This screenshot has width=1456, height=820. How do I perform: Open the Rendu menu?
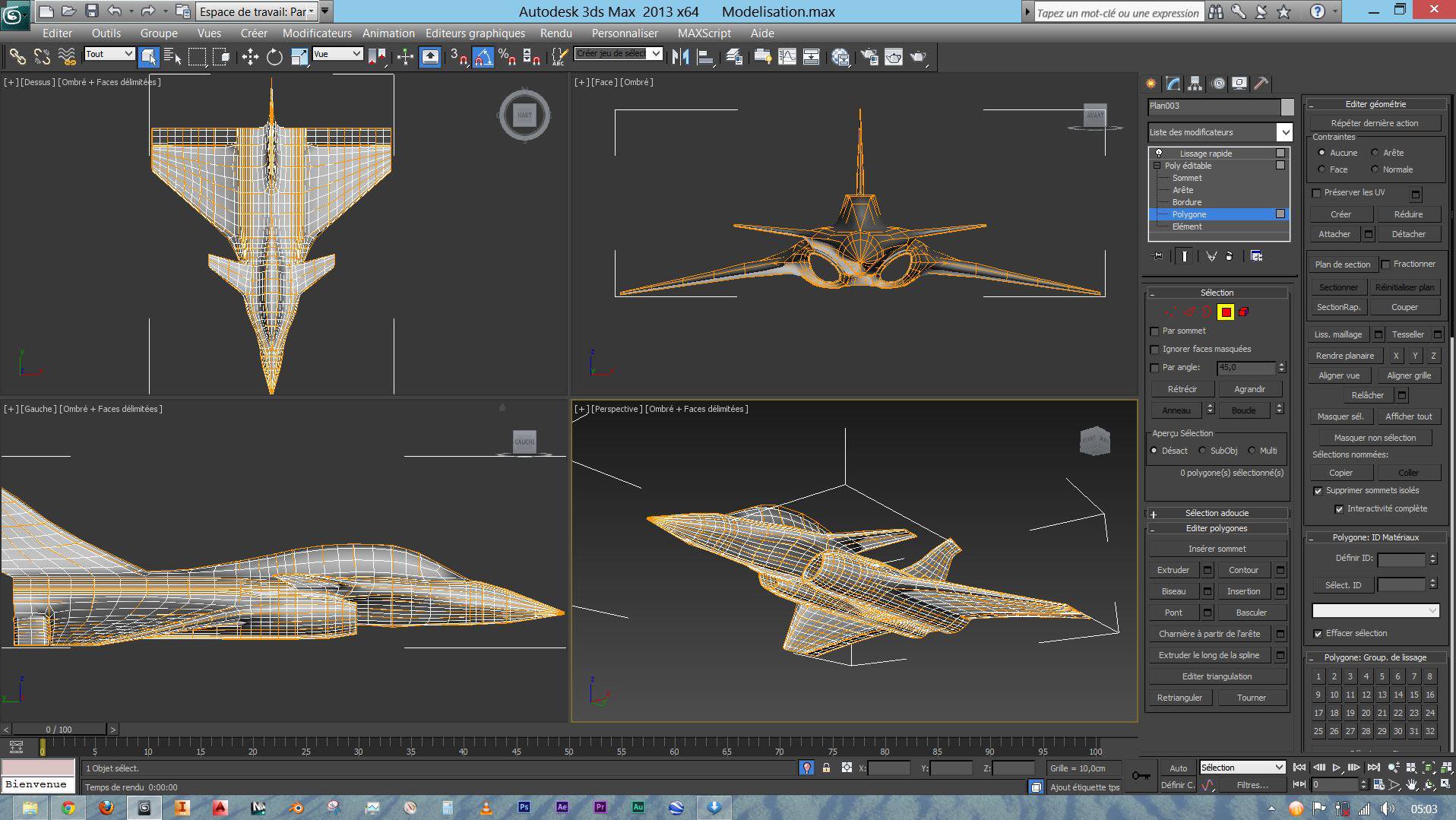[555, 33]
